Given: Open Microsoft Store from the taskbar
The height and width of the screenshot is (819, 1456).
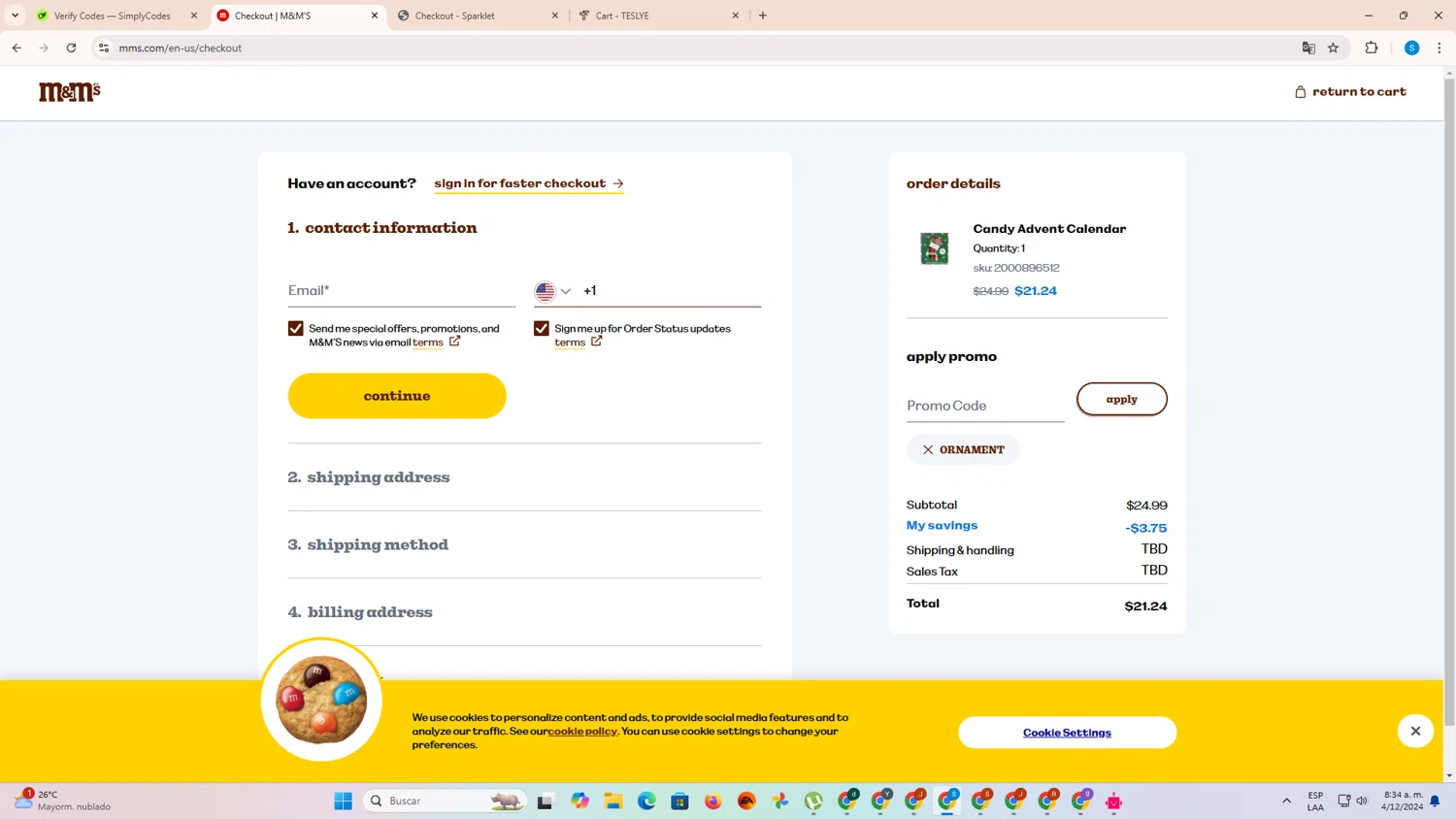Looking at the screenshot, I should pyautogui.click(x=679, y=801).
